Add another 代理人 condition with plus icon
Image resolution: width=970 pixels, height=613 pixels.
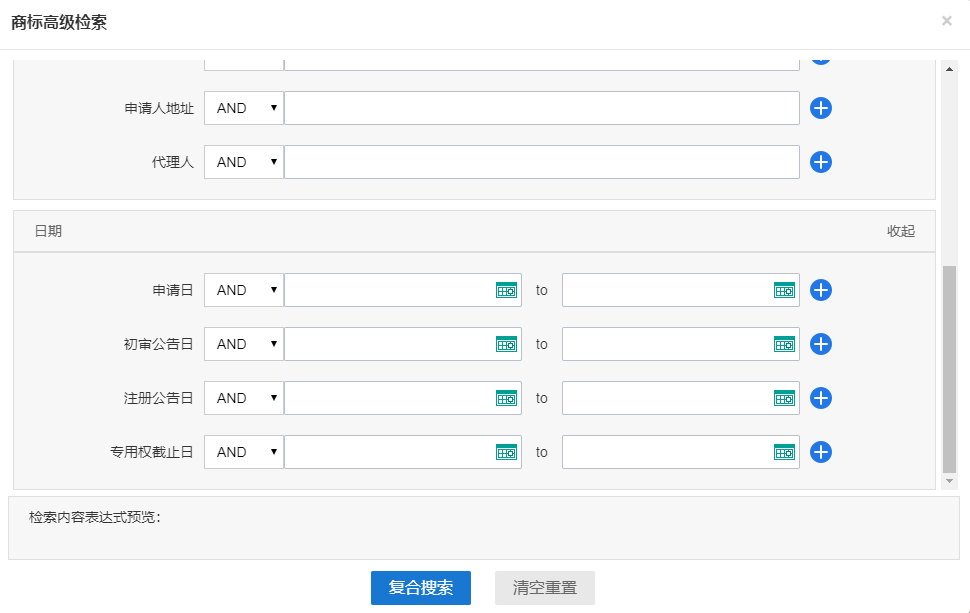821,162
